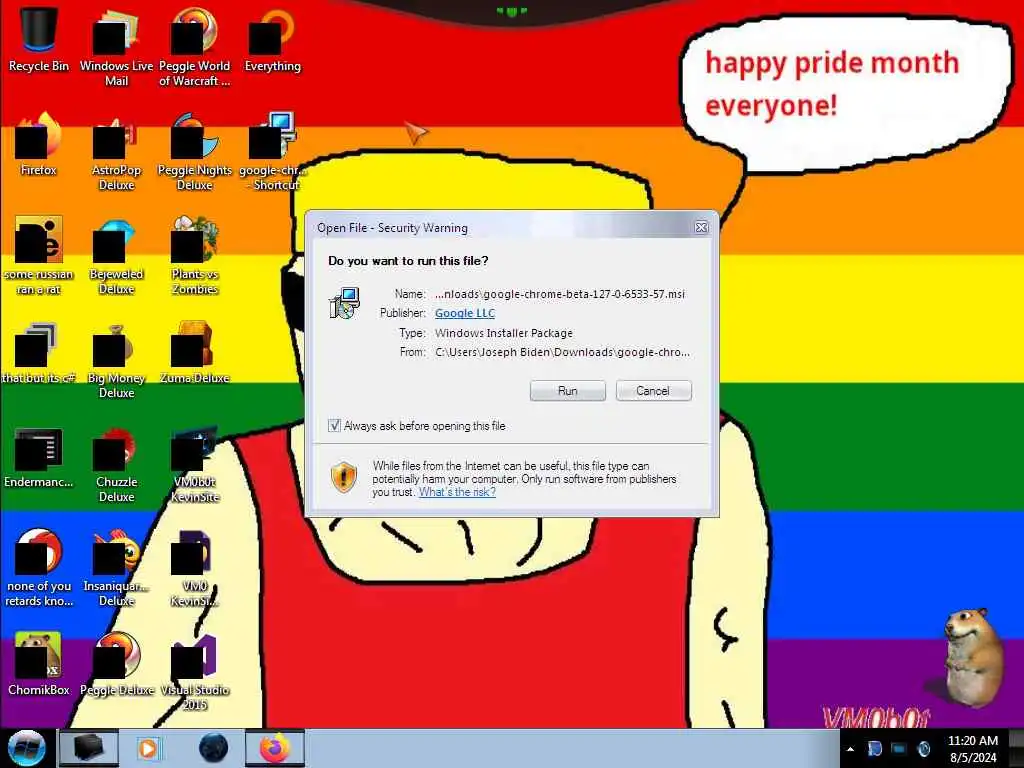
Task: Open Bejeweled Deluxe desktop shortcut
Action: tap(116, 256)
